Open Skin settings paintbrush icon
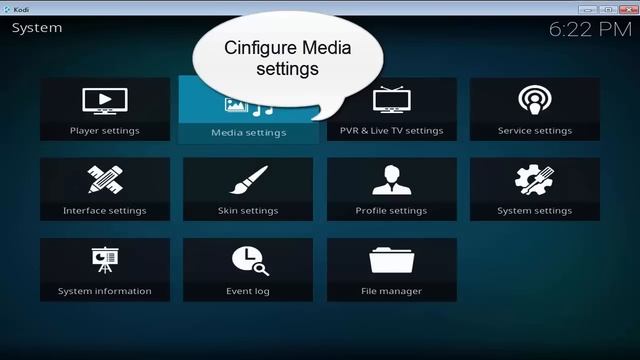 tap(249, 180)
